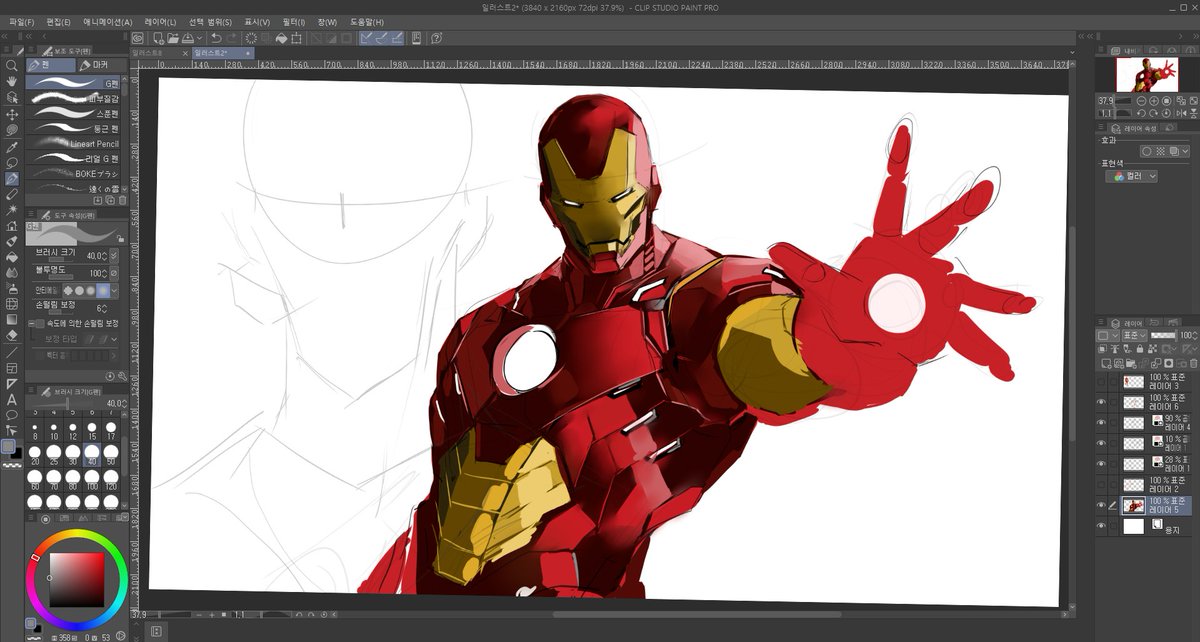The height and width of the screenshot is (642, 1200).
Task: Click Clip Studio launcher icon
Action: (138, 38)
